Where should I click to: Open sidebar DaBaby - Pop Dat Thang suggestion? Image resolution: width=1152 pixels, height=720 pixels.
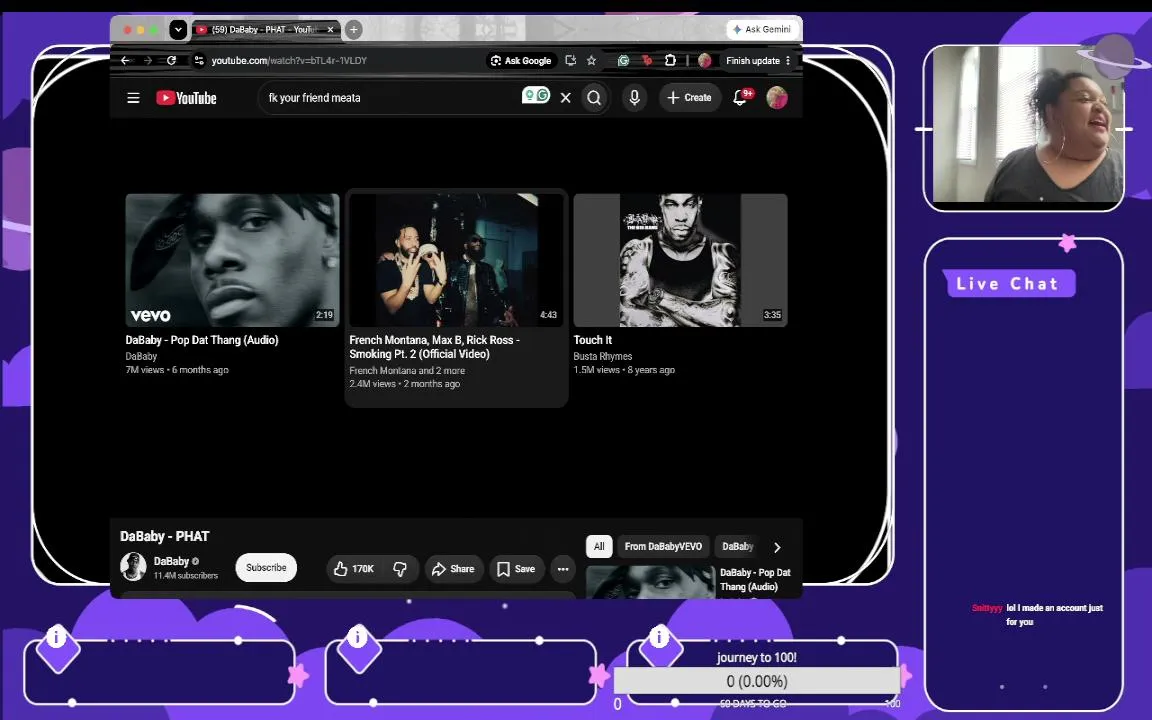[x=688, y=581]
